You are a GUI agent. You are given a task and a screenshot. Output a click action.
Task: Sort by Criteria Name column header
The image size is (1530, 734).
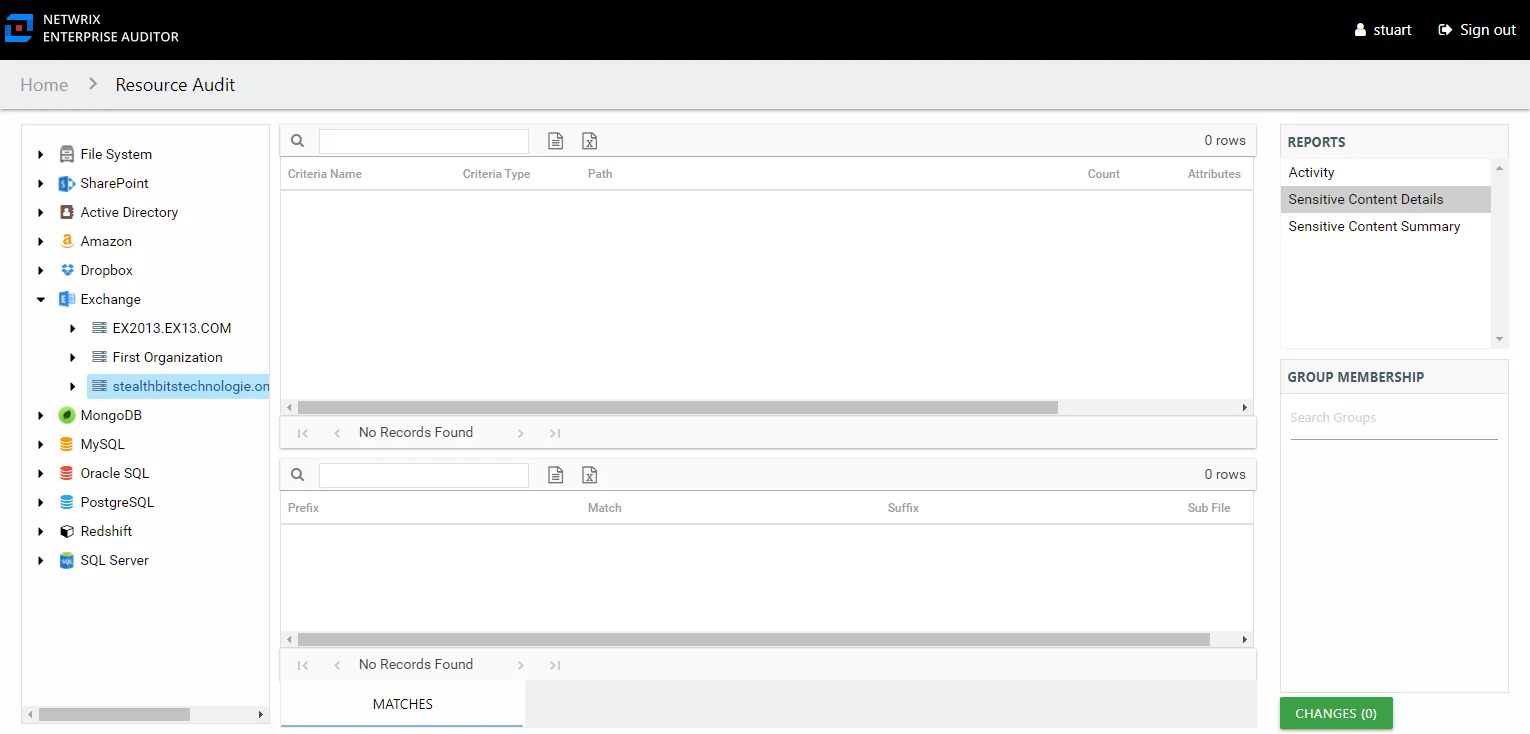(325, 174)
